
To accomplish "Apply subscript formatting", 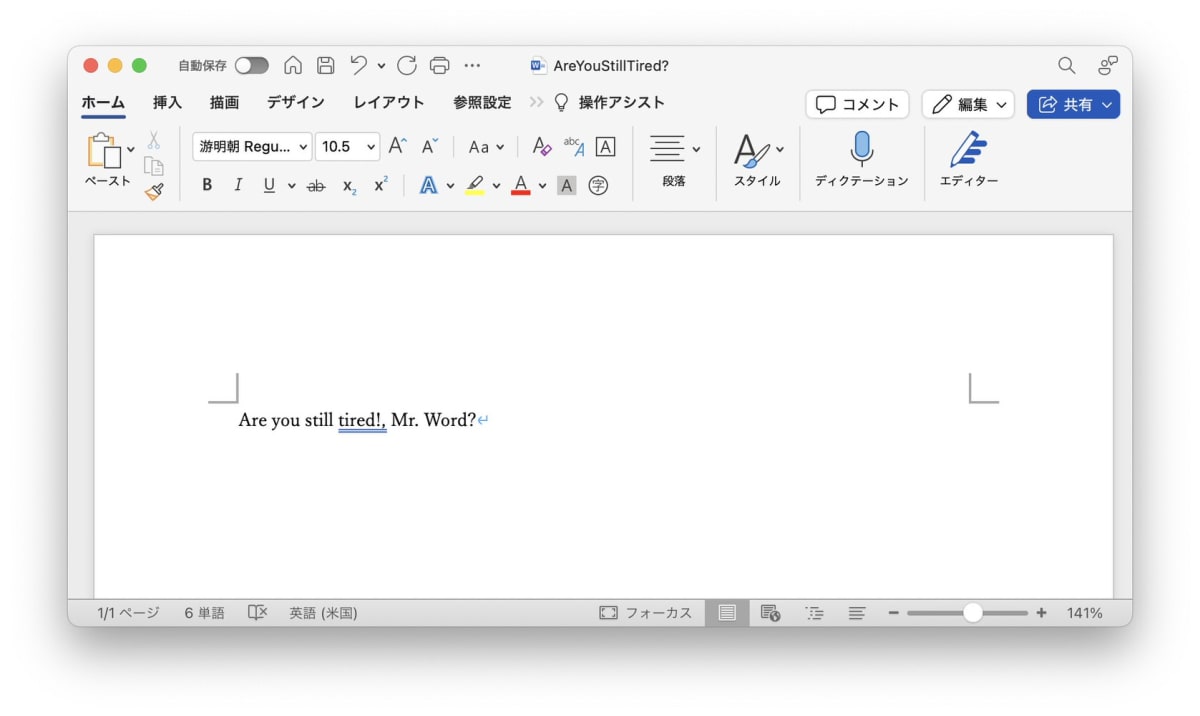I will (x=349, y=186).
